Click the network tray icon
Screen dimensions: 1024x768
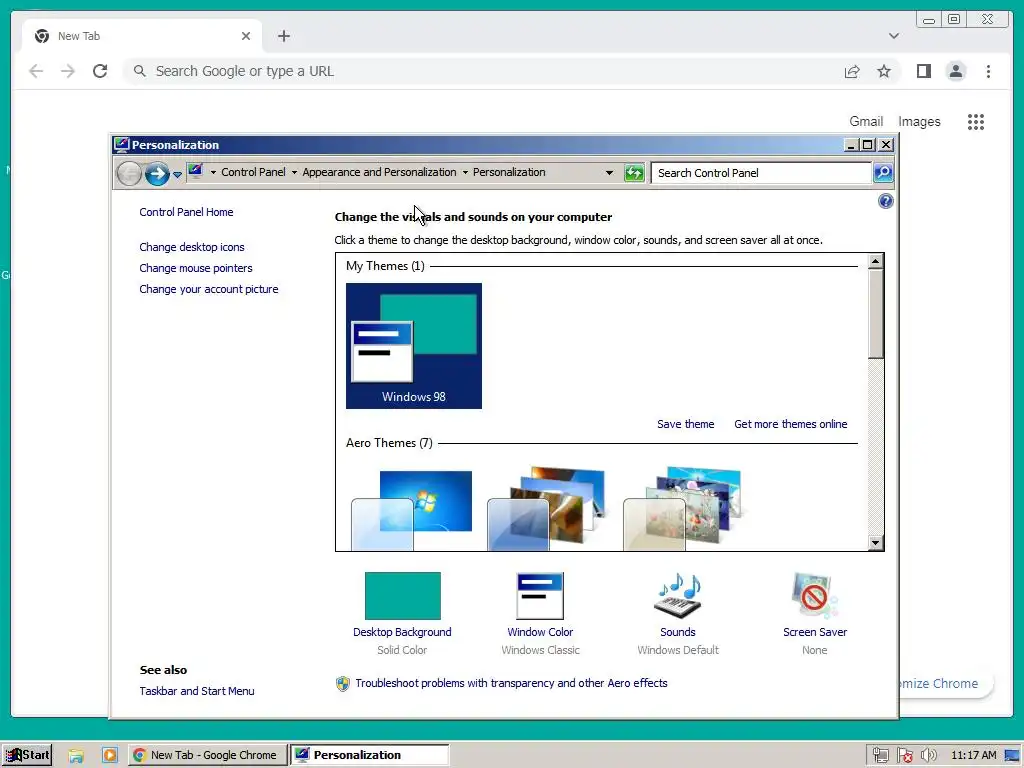(x=880, y=756)
